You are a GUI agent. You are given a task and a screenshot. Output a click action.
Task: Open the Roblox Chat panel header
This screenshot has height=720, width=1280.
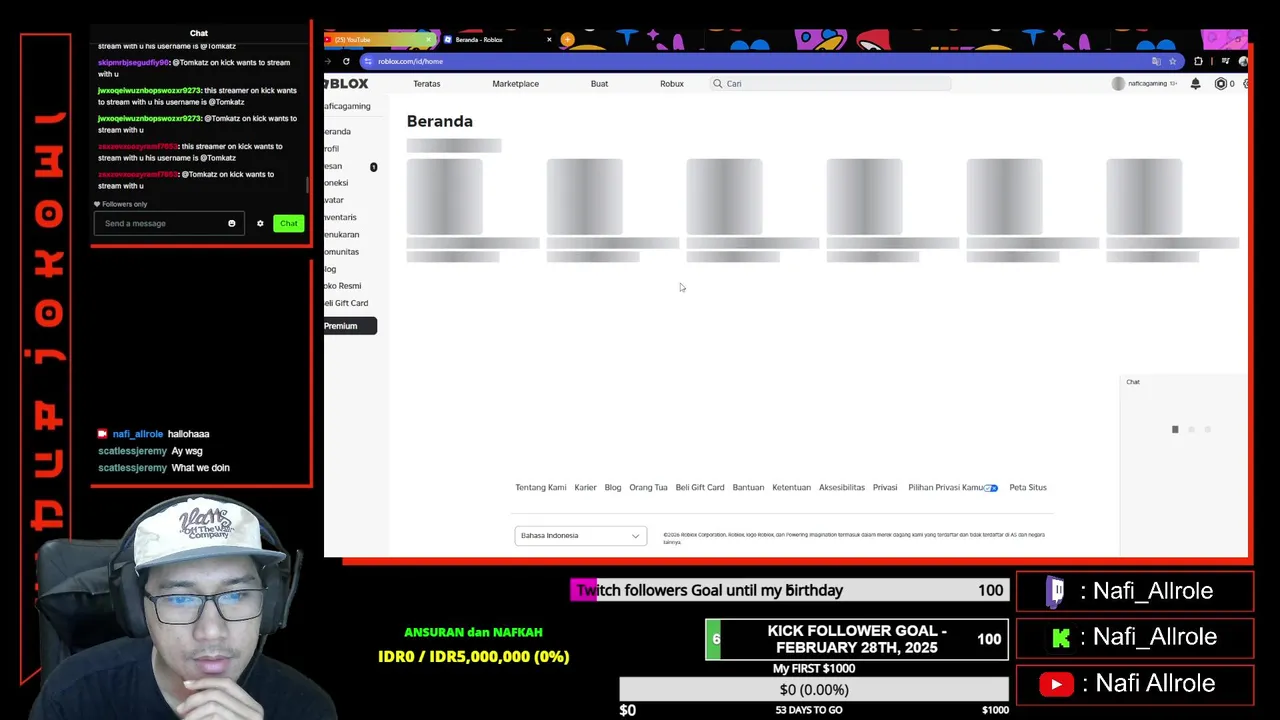click(1184, 382)
